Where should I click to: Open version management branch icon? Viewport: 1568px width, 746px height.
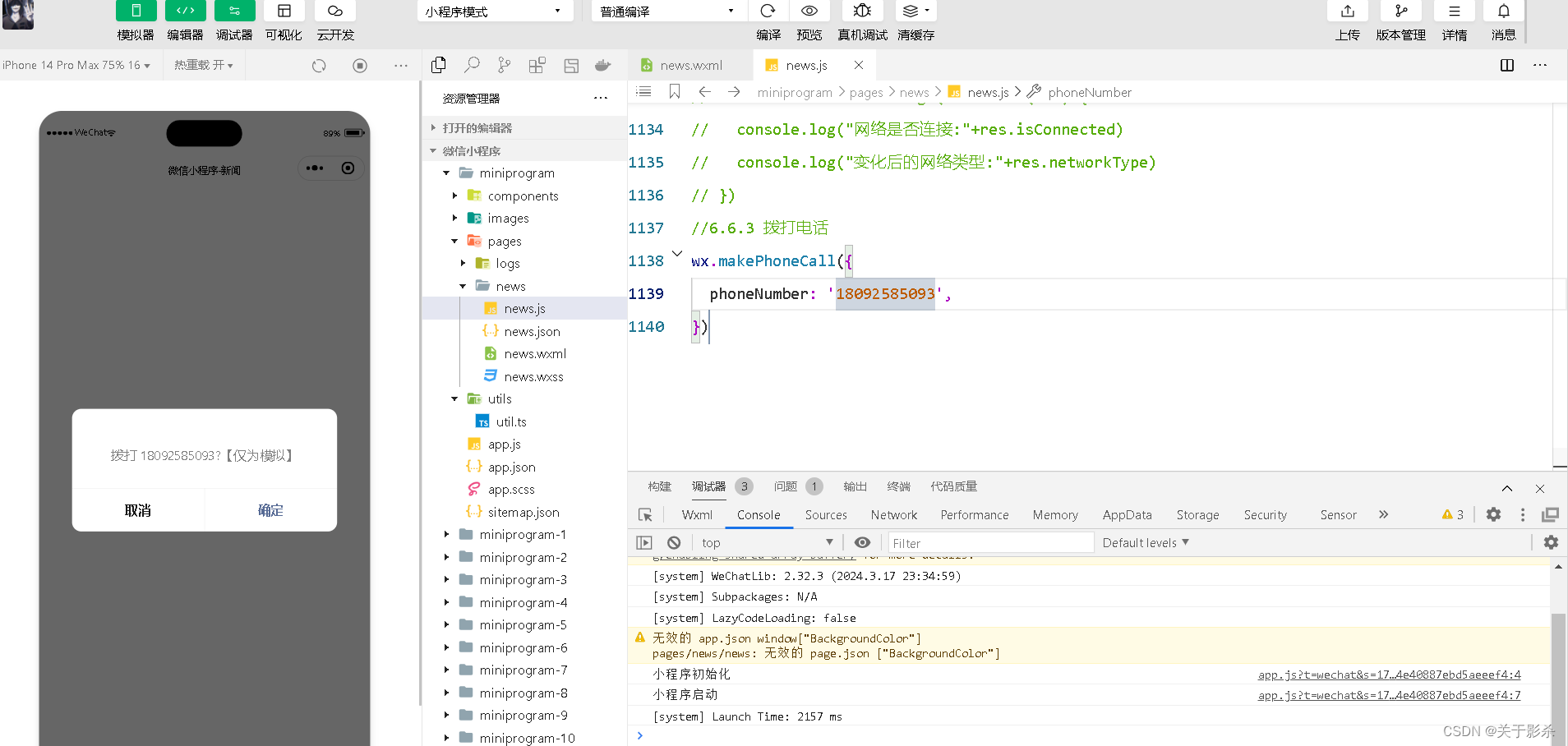point(1401,11)
